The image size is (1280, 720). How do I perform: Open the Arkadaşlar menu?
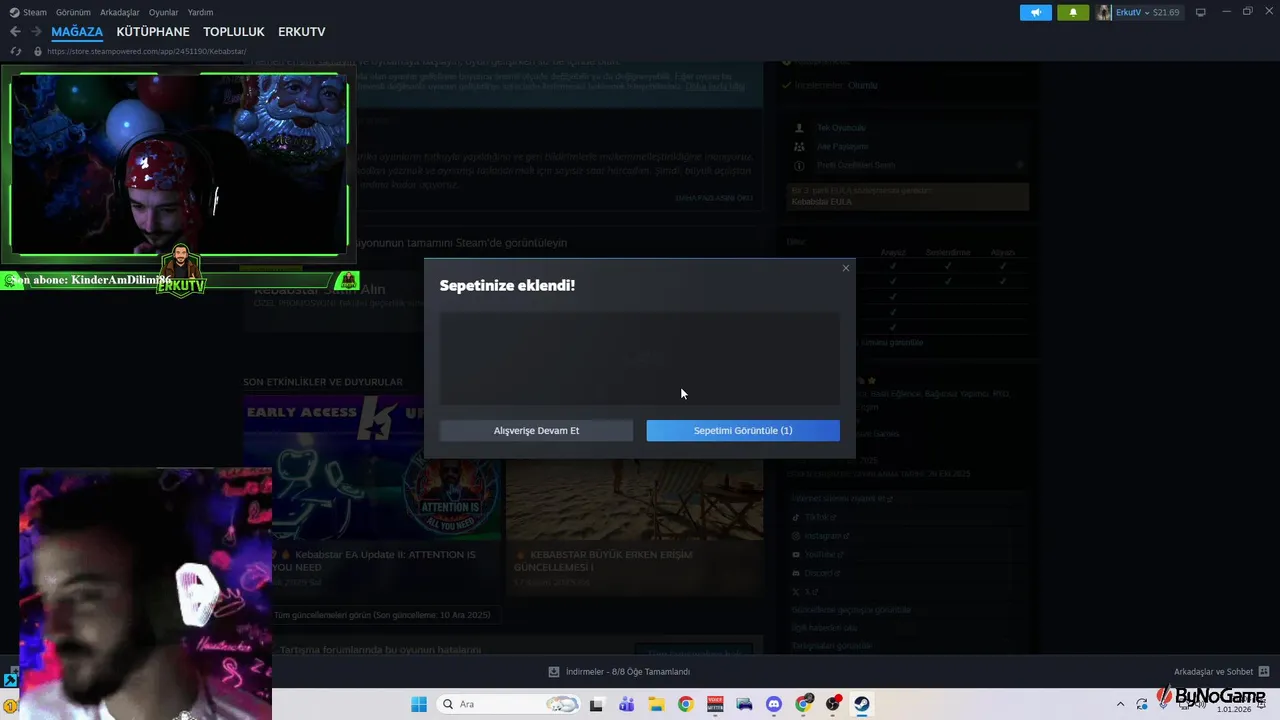[119, 12]
